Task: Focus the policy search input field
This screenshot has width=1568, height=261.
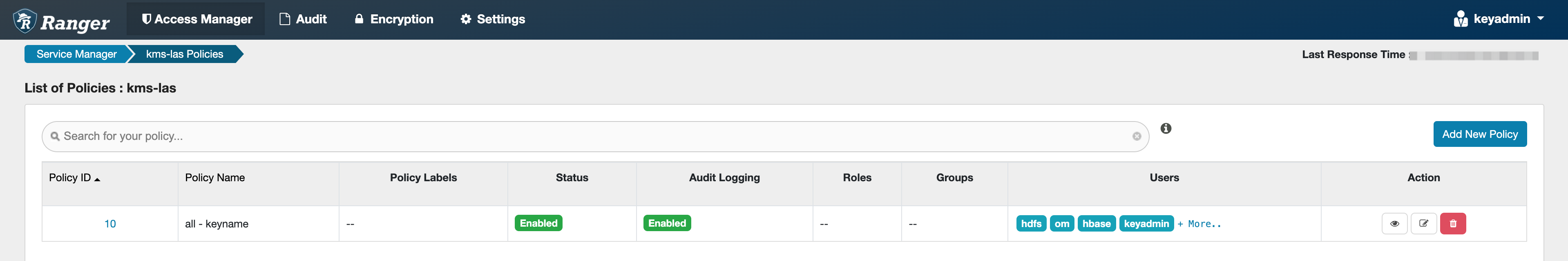Action: pyautogui.click(x=595, y=137)
